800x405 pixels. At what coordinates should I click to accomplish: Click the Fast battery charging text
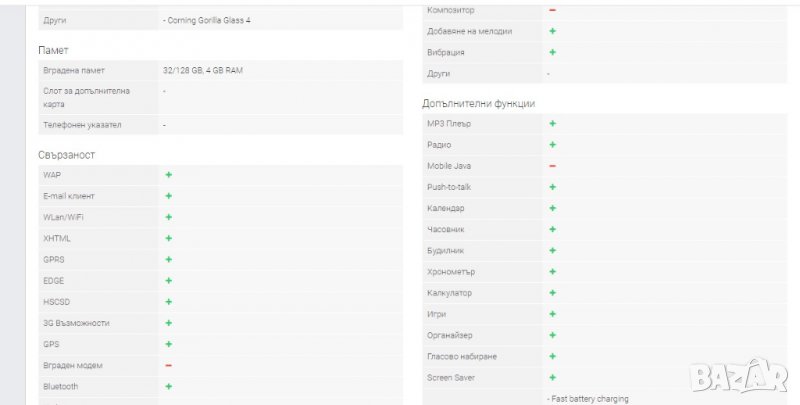[x=588, y=399]
